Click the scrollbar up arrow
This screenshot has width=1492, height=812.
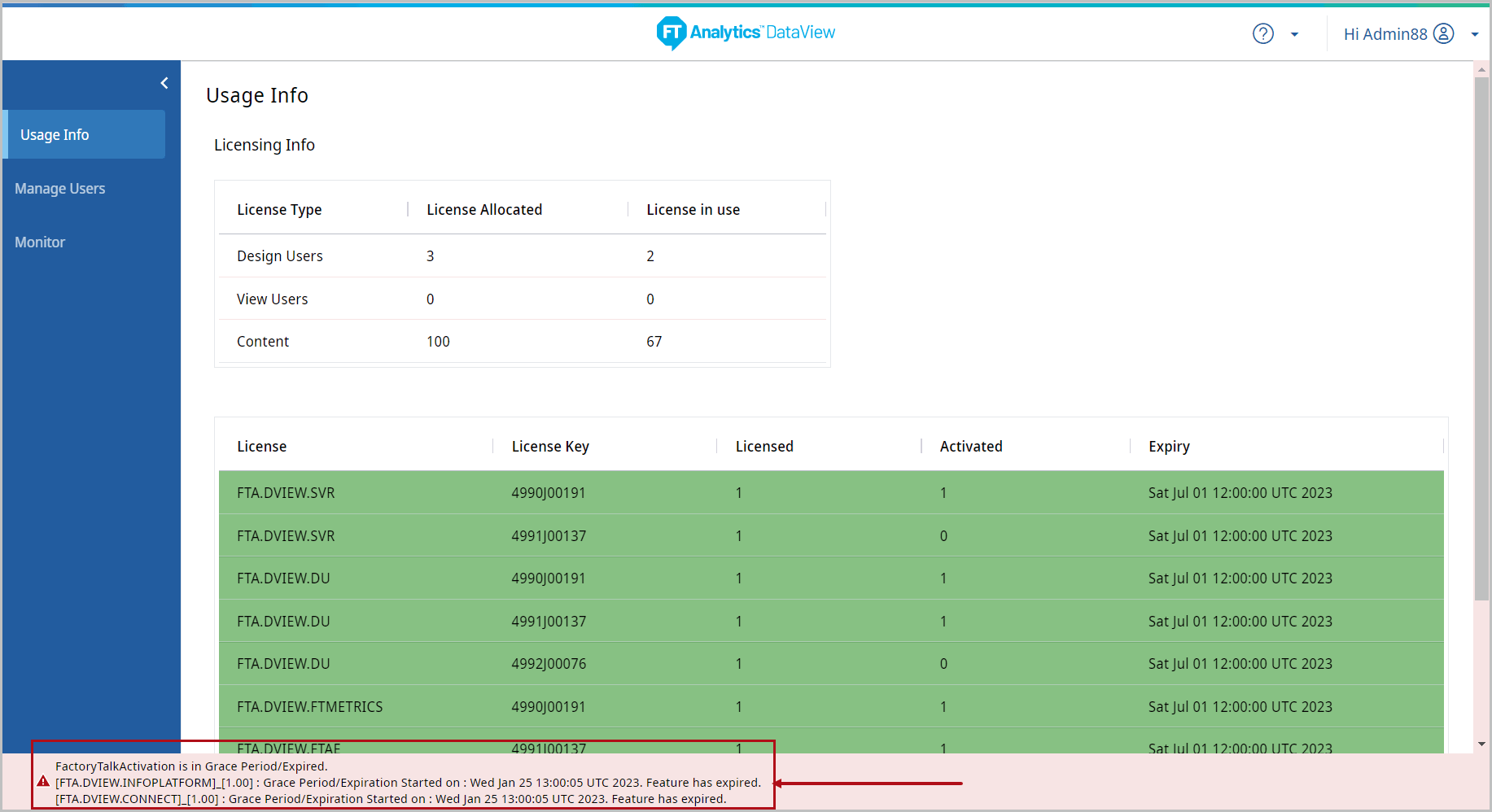click(1482, 69)
